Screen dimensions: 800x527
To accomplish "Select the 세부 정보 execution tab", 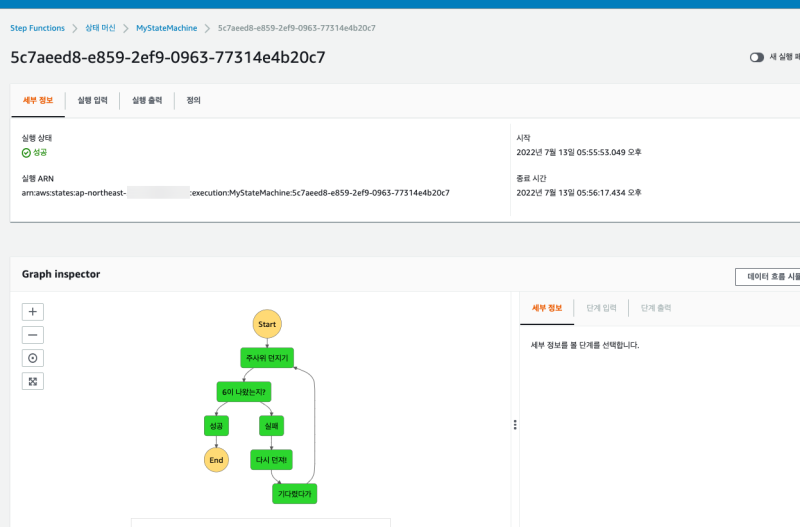I will [37, 101].
